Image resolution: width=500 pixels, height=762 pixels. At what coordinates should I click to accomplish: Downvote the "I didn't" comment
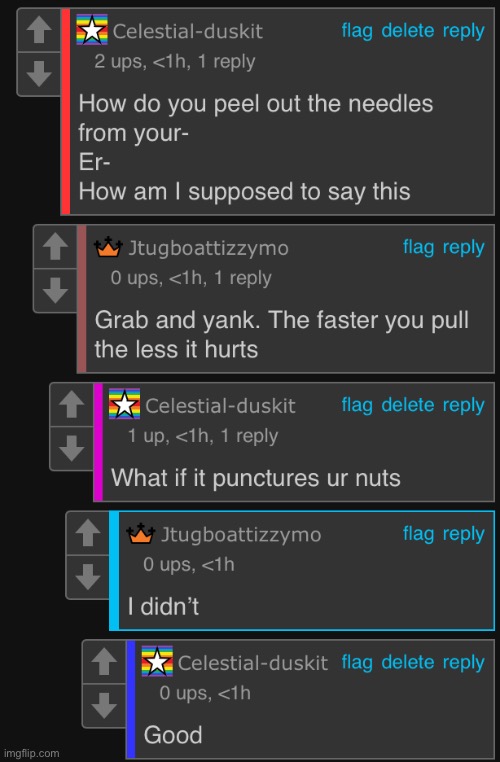tap(88, 577)
